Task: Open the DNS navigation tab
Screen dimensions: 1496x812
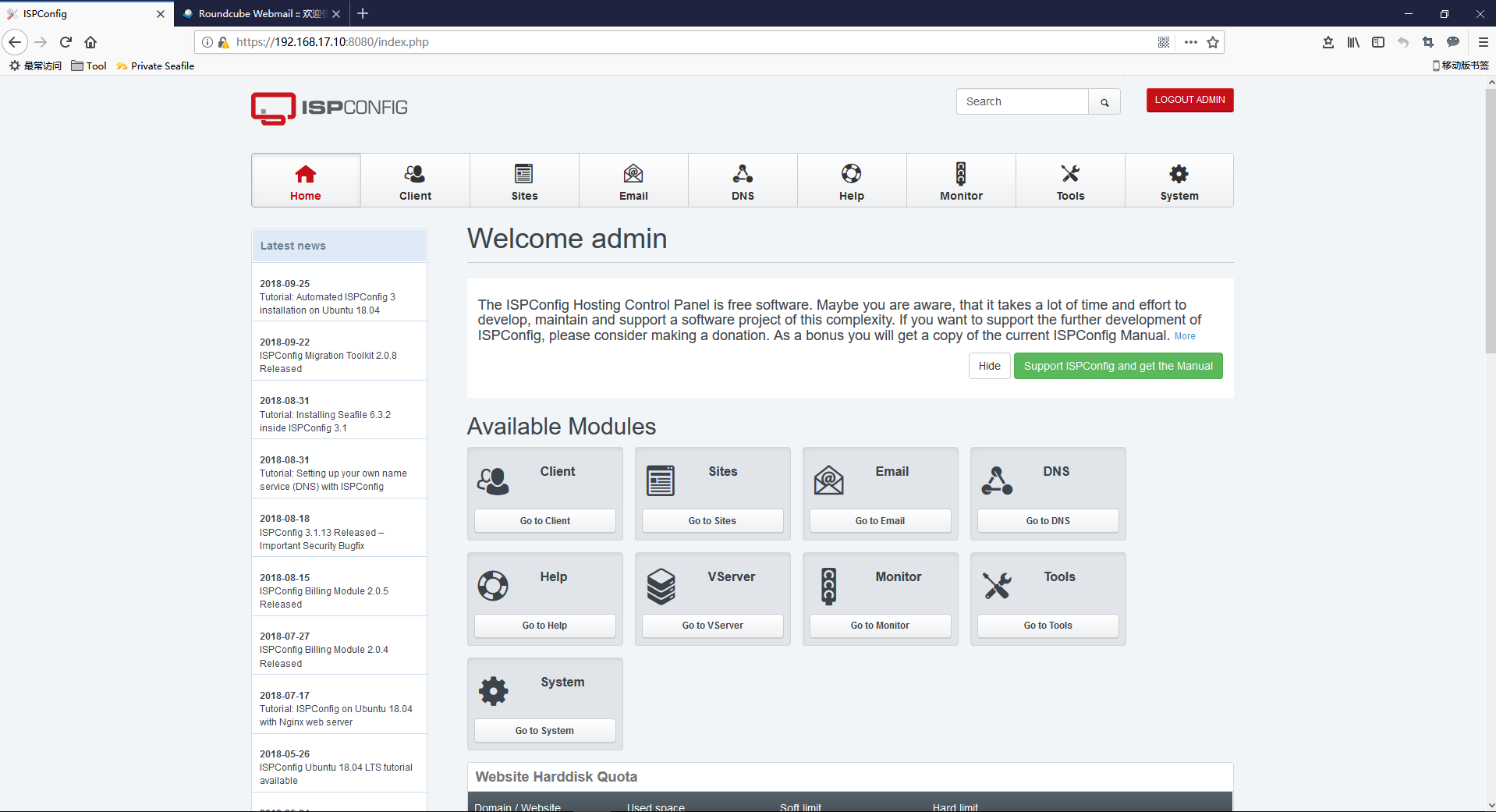Action: 743,180
